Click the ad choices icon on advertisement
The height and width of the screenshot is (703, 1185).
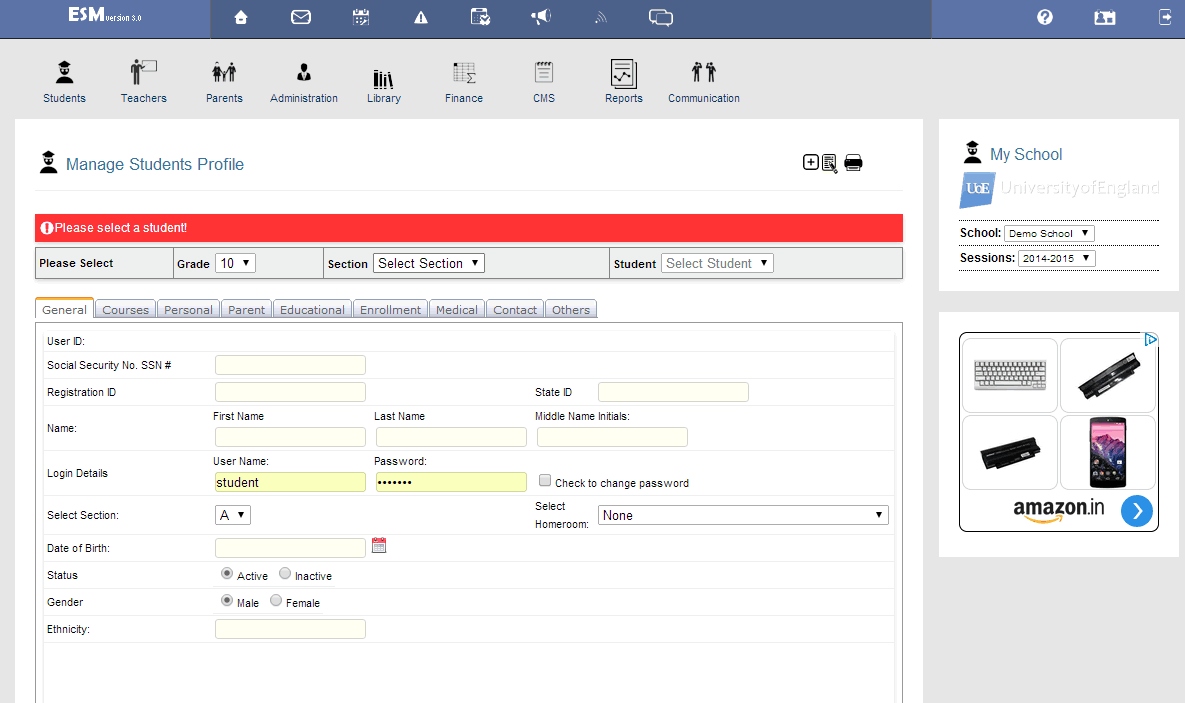coord(1150,339)
